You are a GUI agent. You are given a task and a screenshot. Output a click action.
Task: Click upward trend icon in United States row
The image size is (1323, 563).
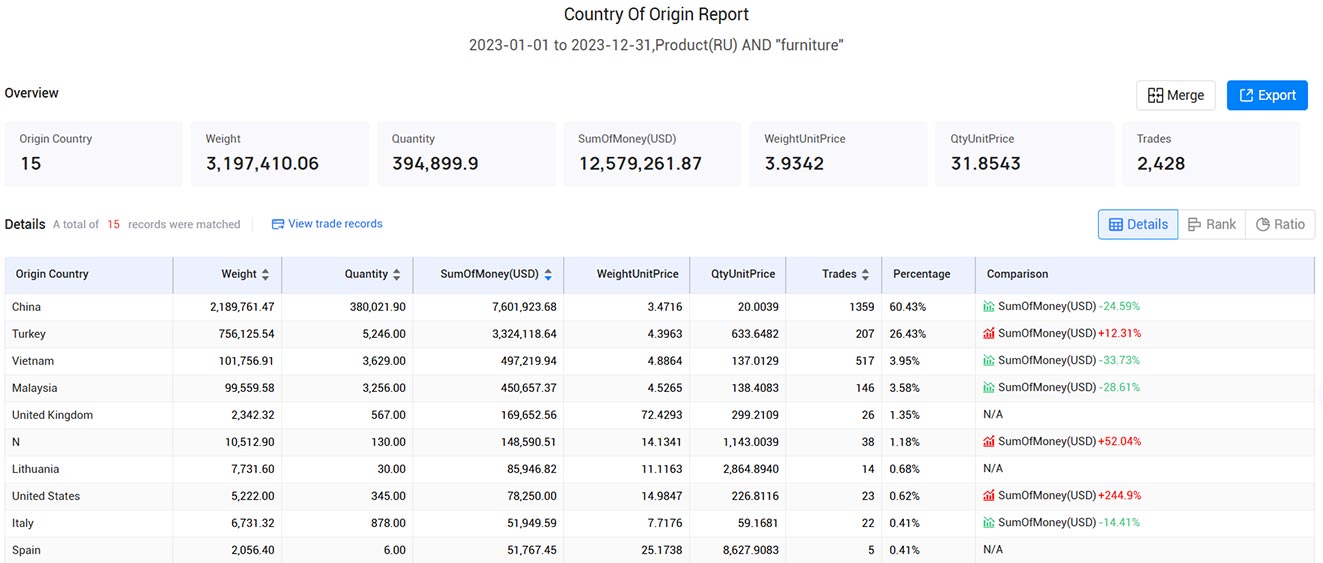pos(989,496)
